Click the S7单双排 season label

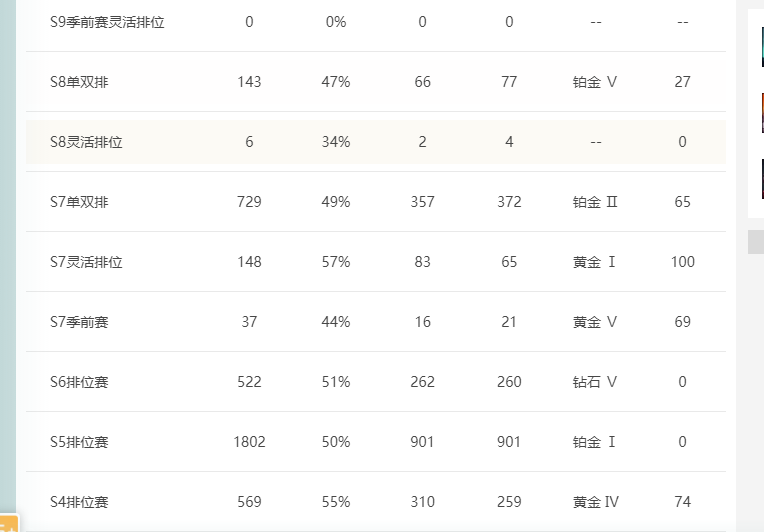[79, 202]
